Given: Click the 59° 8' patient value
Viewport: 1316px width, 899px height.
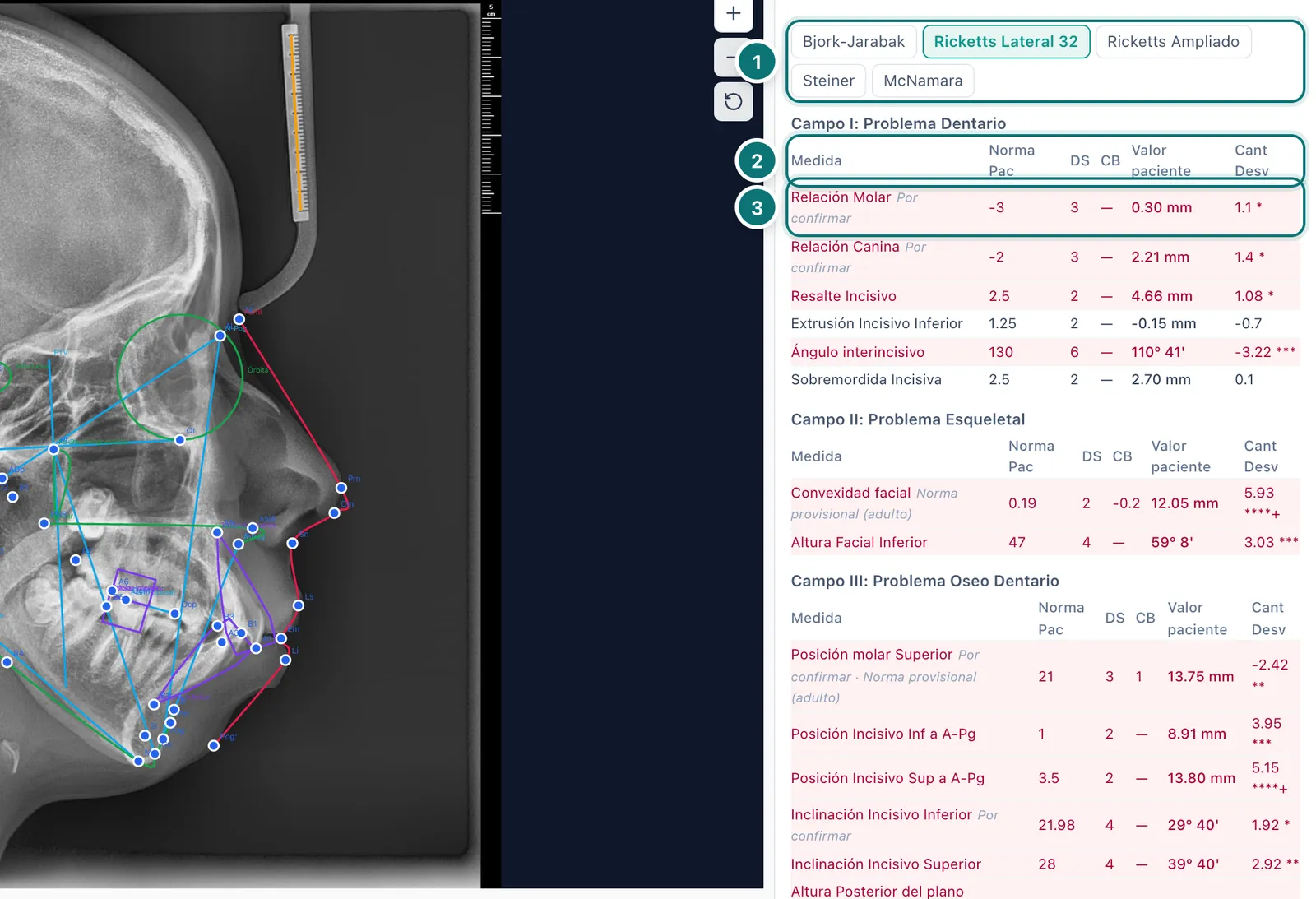Looking at the screenshot, I should pyautogui.click(x=1172, y=543).
